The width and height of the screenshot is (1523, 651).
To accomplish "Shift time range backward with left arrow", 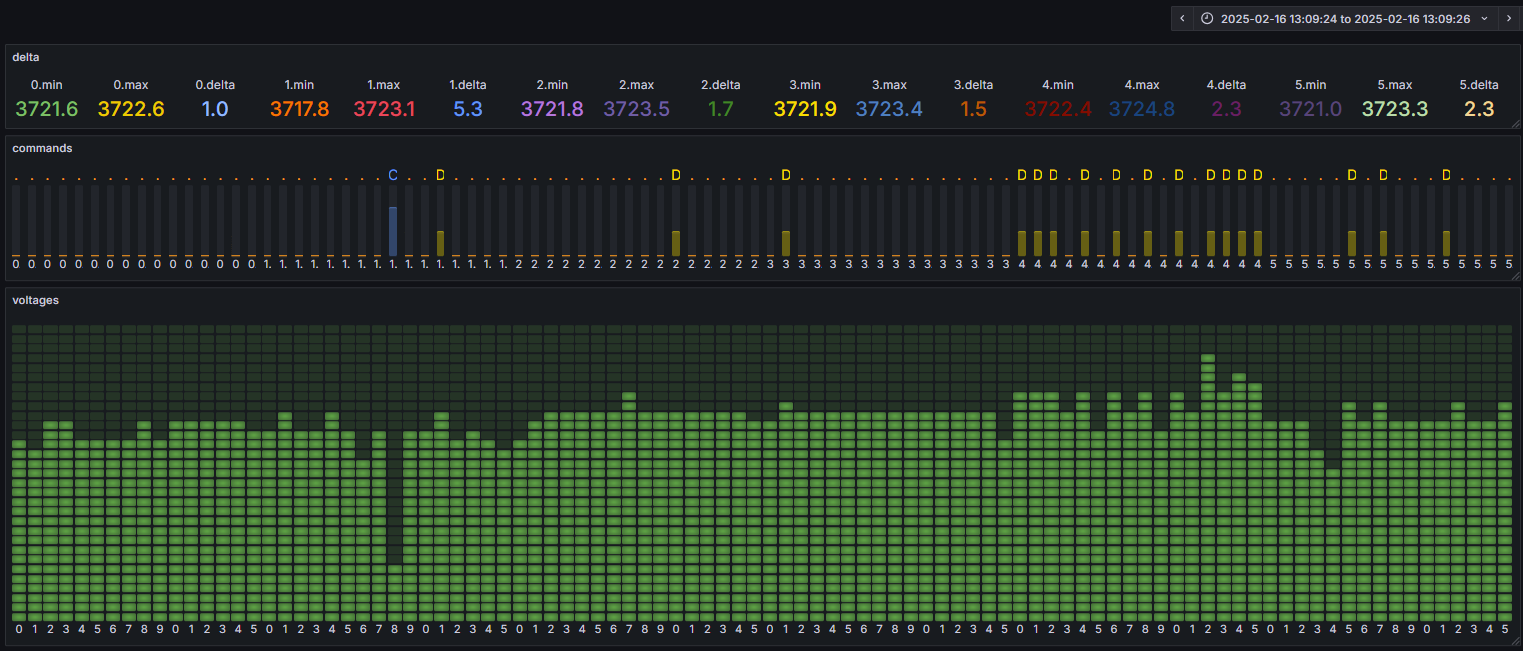I will pyautogui.click(x=1182, y=19).
